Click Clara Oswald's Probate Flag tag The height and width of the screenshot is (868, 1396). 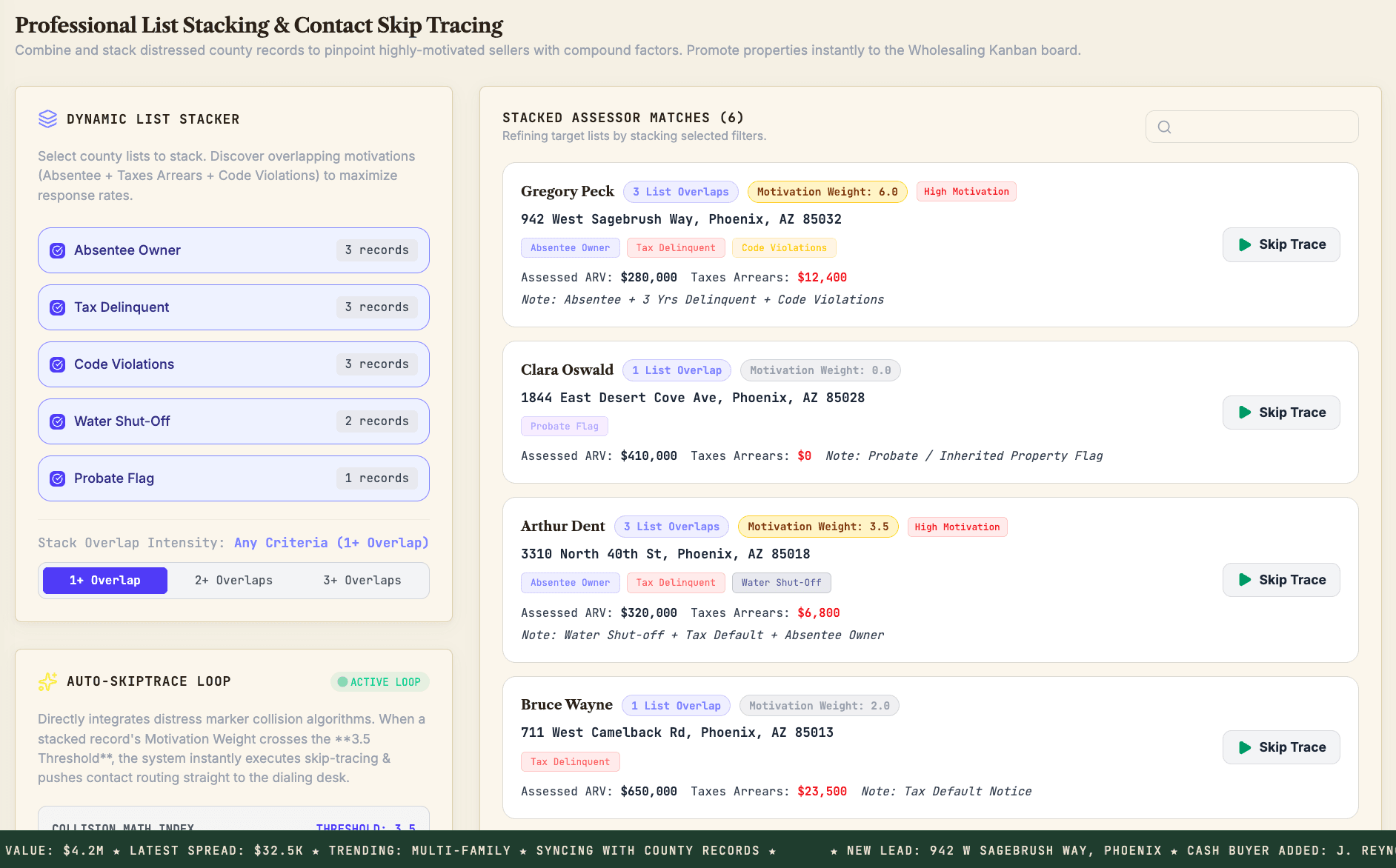pos(564,427)
